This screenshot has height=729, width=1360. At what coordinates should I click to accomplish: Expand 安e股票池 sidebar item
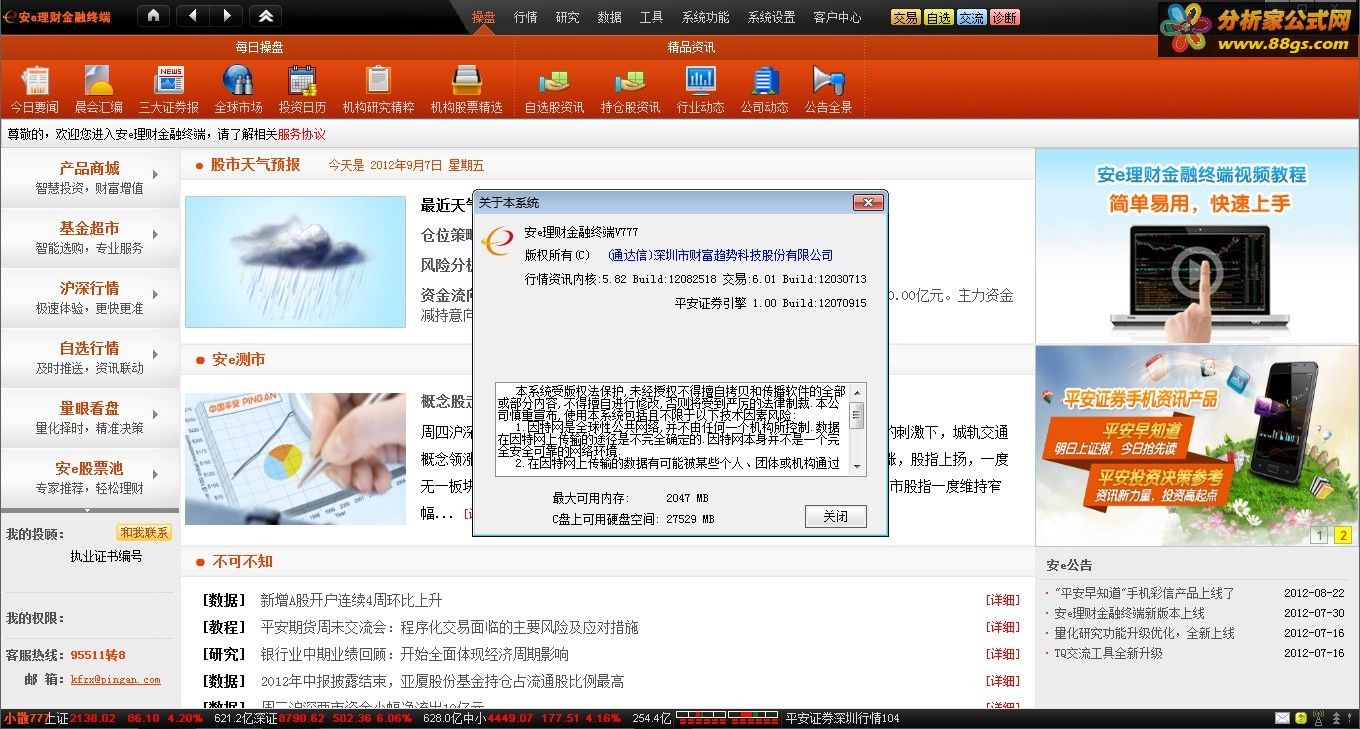tap(90, 477)
